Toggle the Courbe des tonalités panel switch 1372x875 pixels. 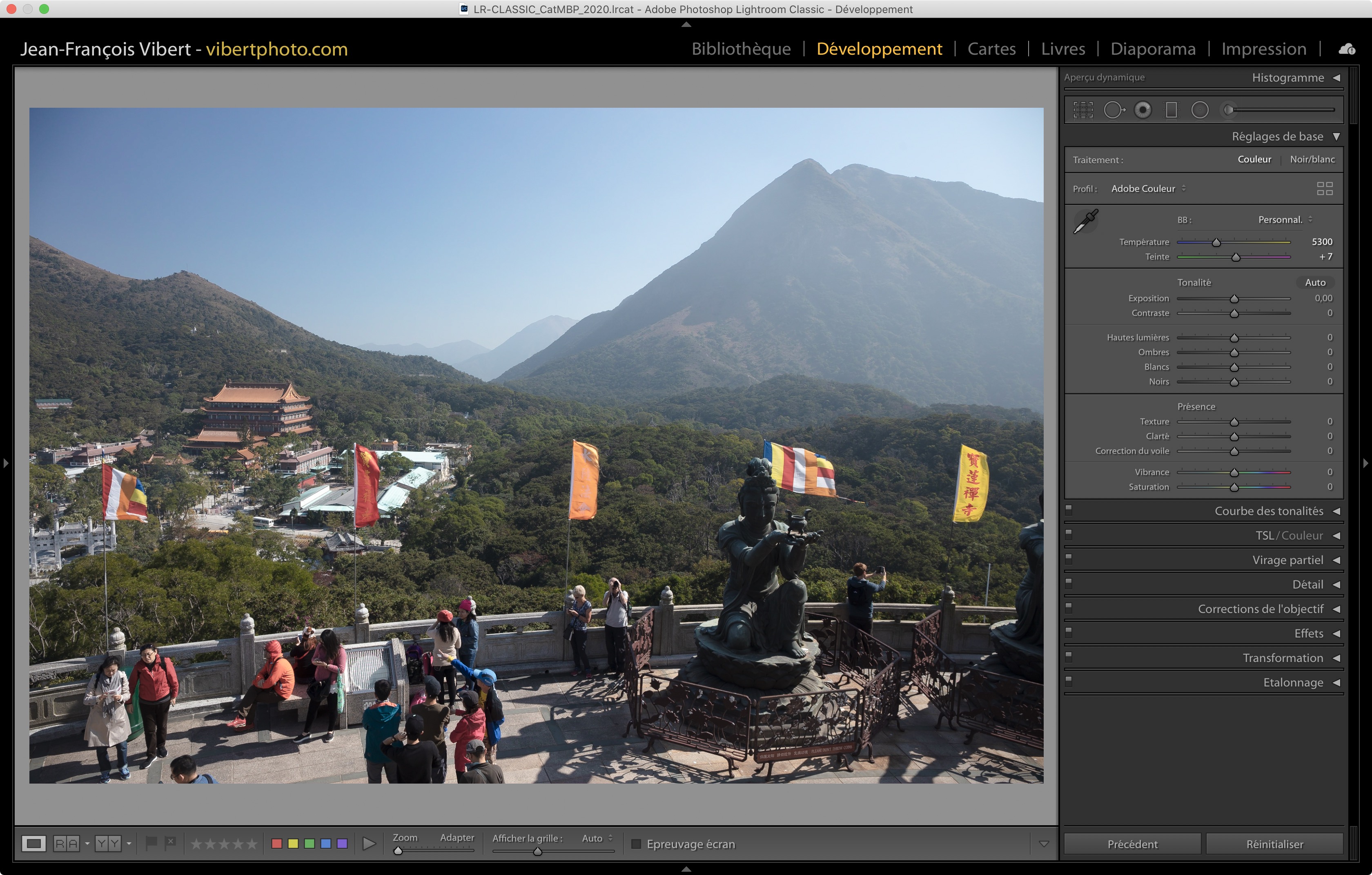tap(1069, 509)
